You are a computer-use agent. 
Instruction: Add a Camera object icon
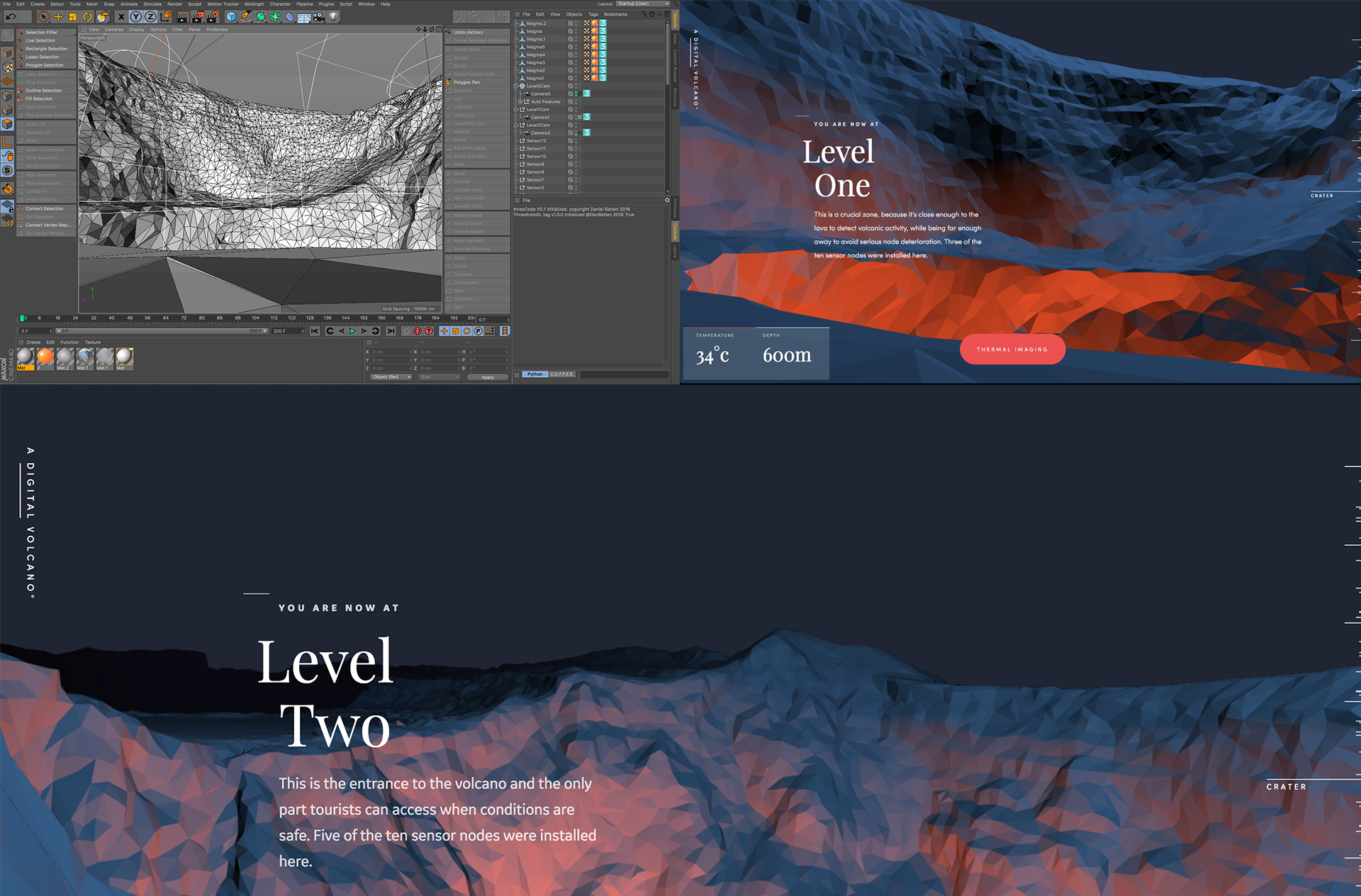coord(318,17)
